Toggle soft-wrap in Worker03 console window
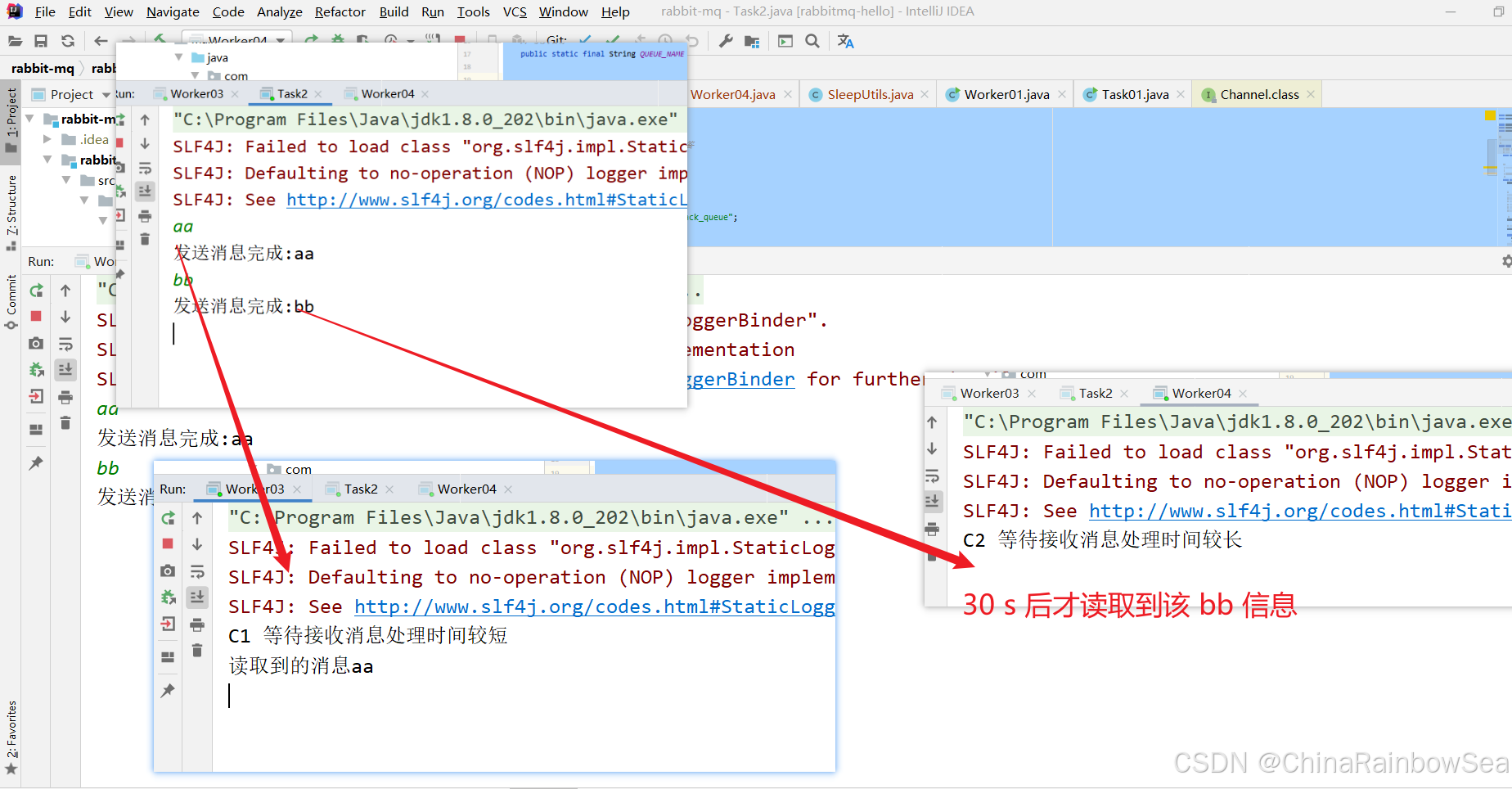The height and width of the screenshot is (789, 1512). (x=197, y=571)
